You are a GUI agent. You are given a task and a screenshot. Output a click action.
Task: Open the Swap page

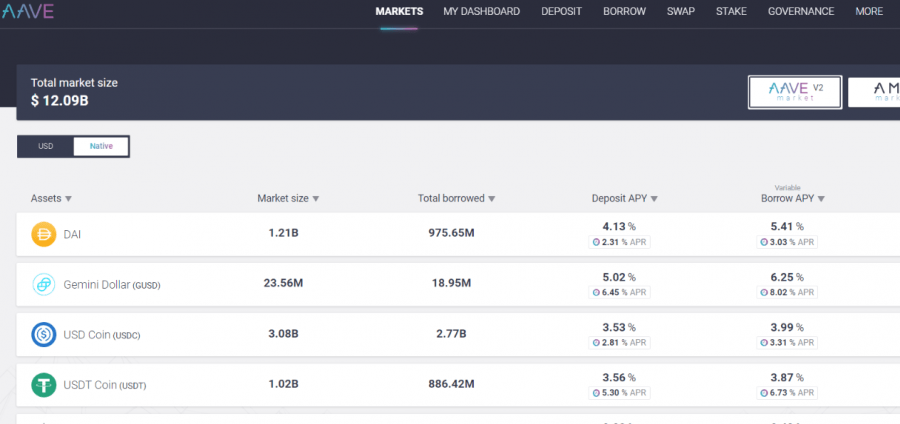[x=681, y=11]
